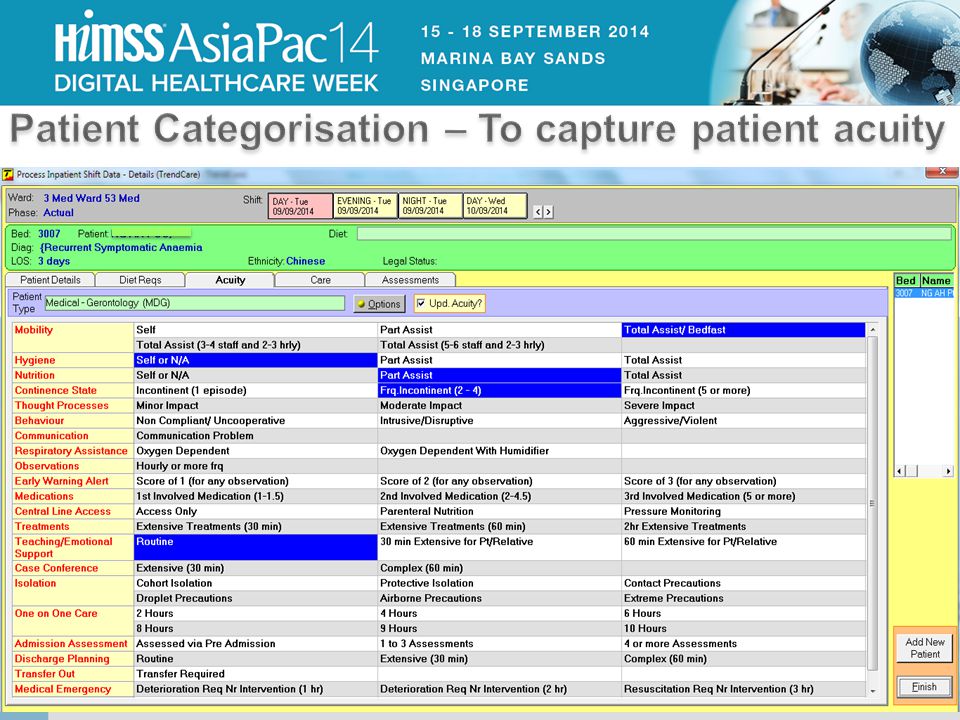Select 'Communication Problem'
The image size is (960, 720).
pyautogui.click(x=256, y=436)
